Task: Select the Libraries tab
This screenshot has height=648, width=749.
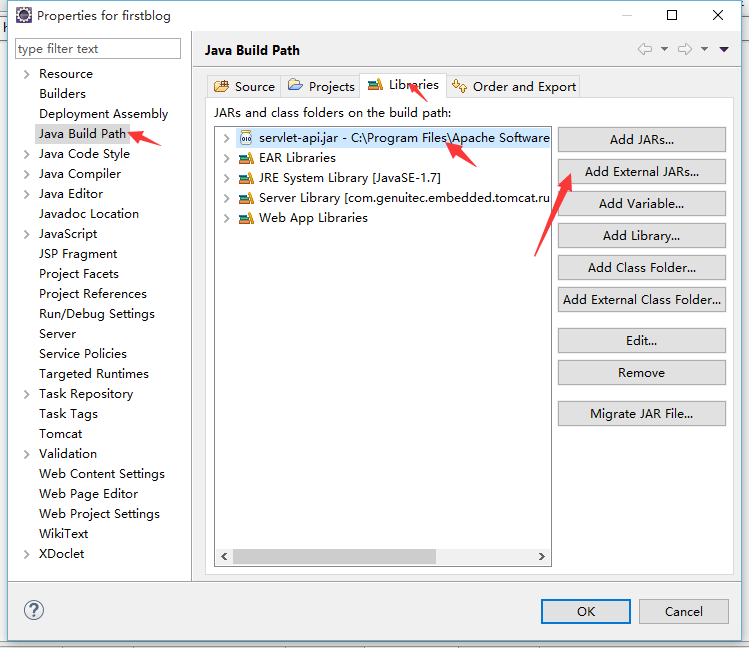Action: coord(403,85)
